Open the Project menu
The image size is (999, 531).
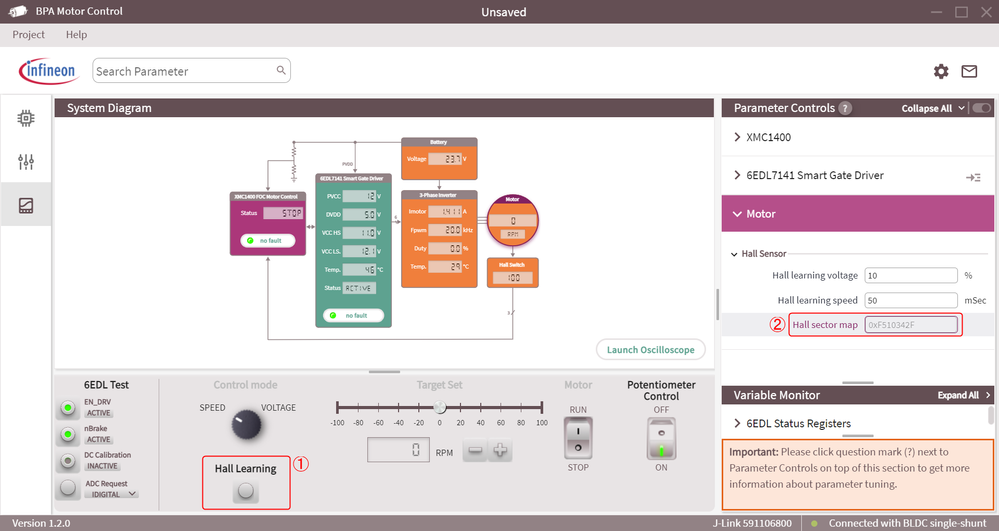29,34
